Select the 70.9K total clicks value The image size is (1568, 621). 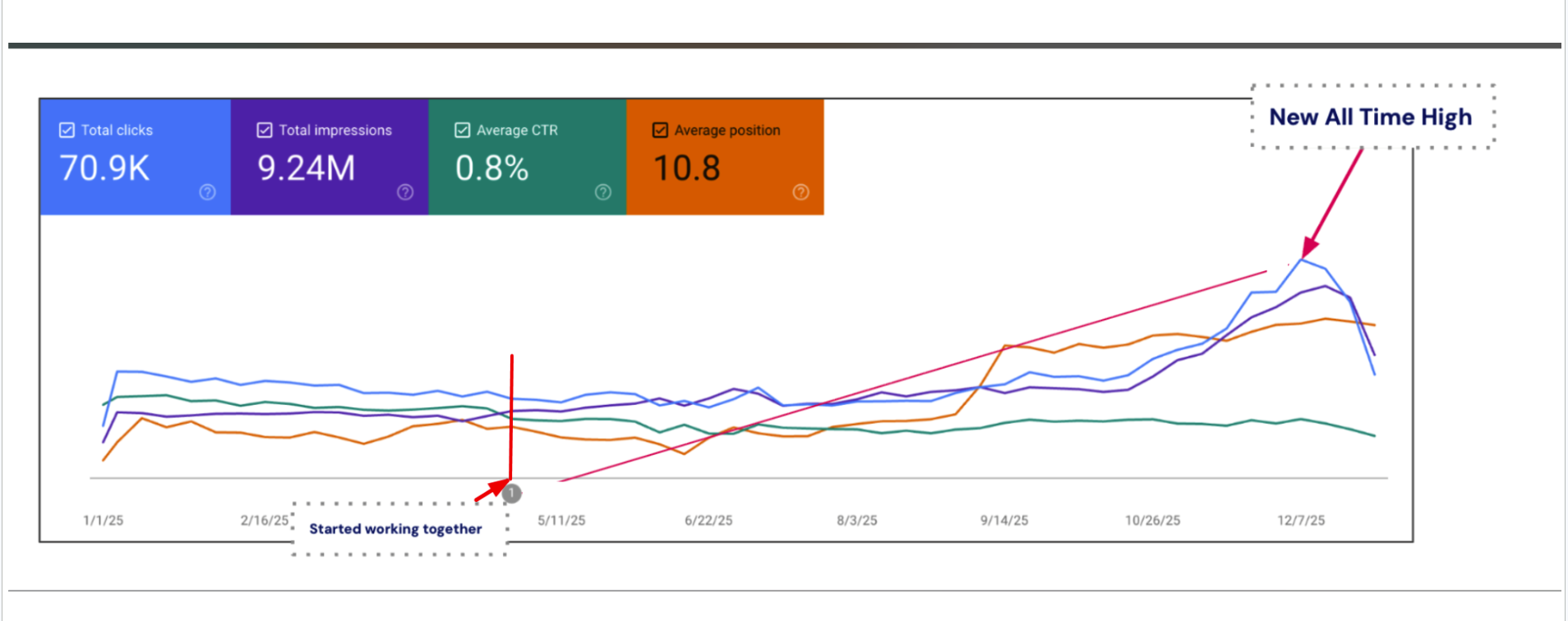pyautogui.click(x=104, y=168)
